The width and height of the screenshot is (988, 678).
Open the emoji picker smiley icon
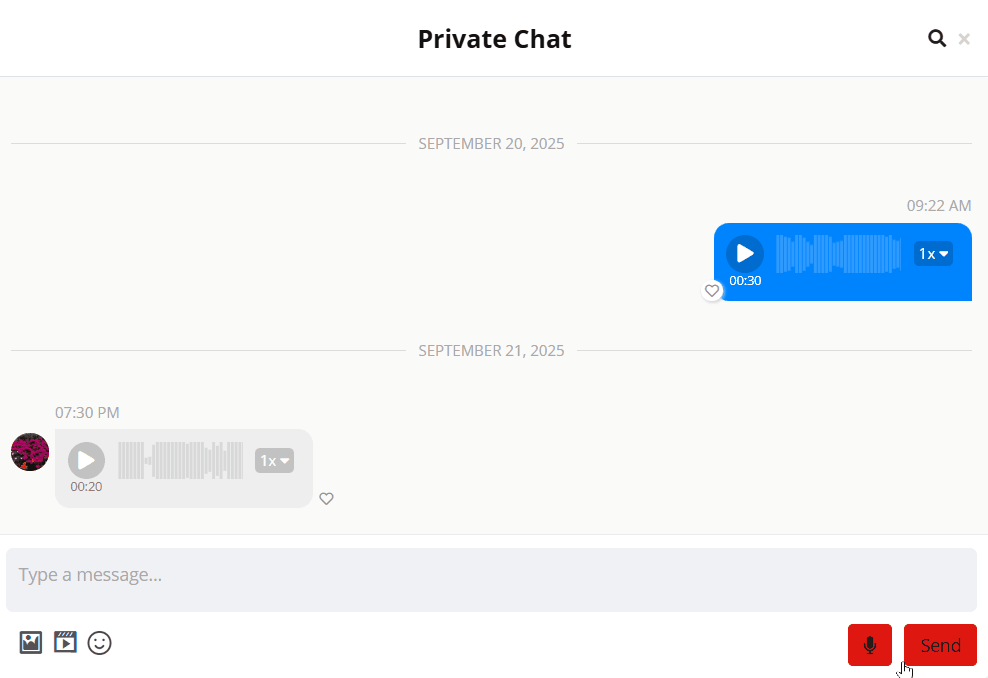point(100,643)
